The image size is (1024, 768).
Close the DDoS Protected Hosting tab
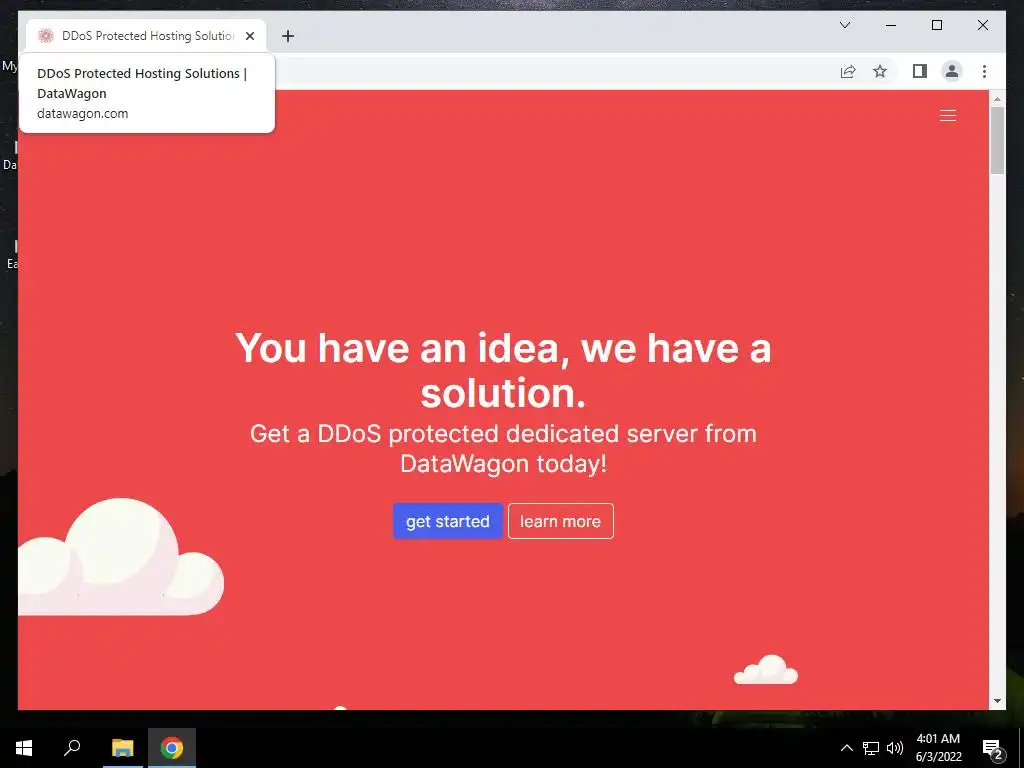[x=249, y=36]
